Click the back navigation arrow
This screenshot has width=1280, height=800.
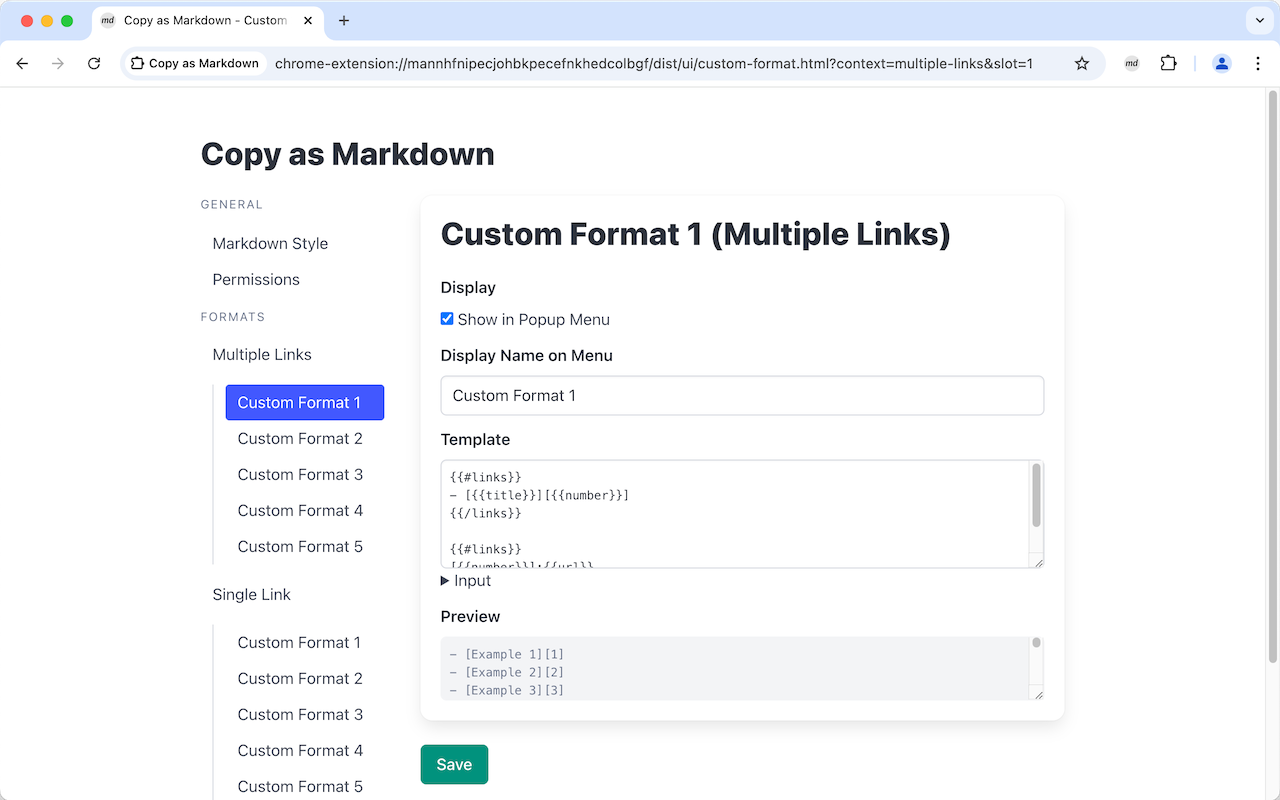pyautogui.click(x=22, y=62)
